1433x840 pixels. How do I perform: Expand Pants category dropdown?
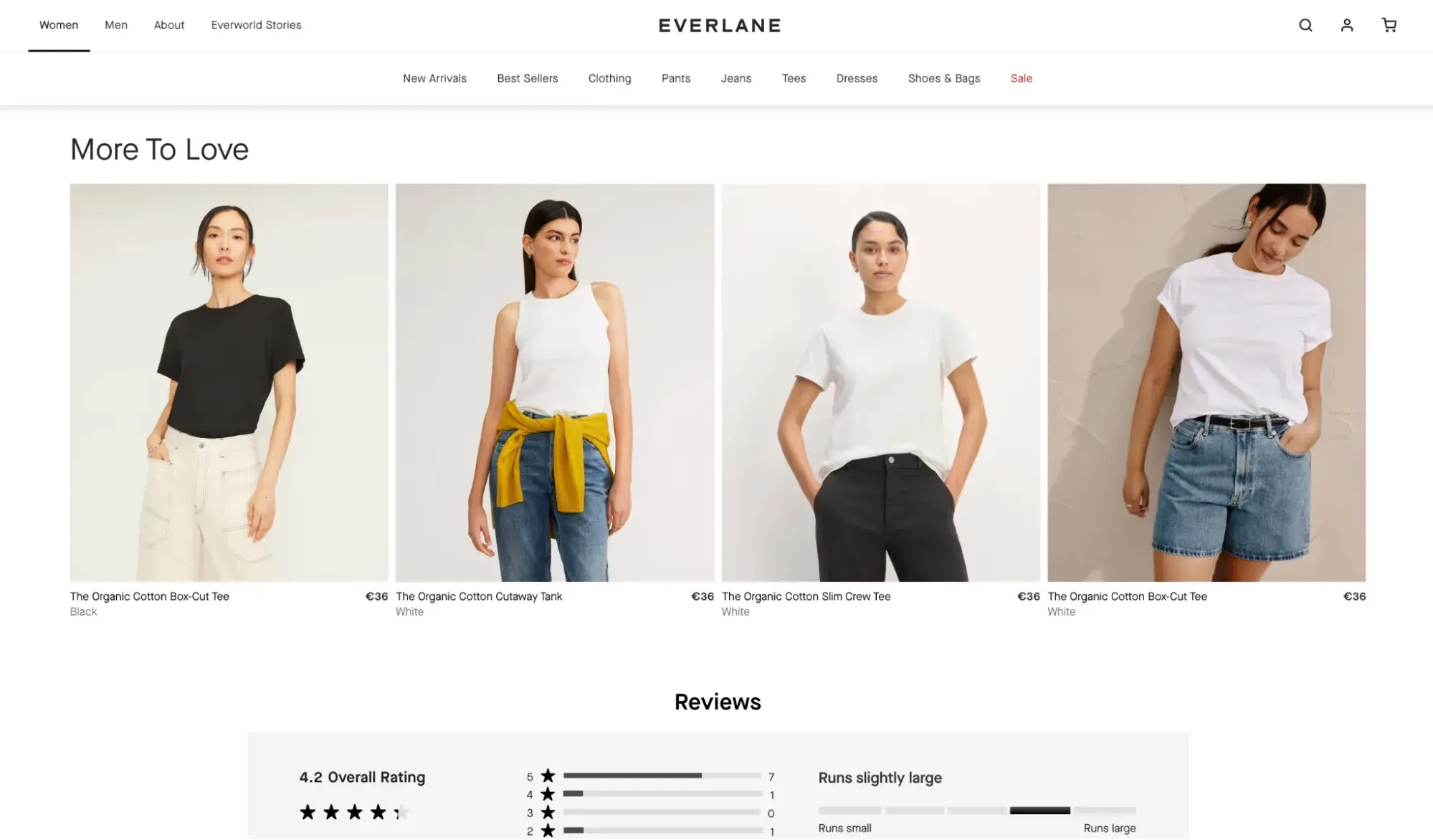click(x=676, y=78)
